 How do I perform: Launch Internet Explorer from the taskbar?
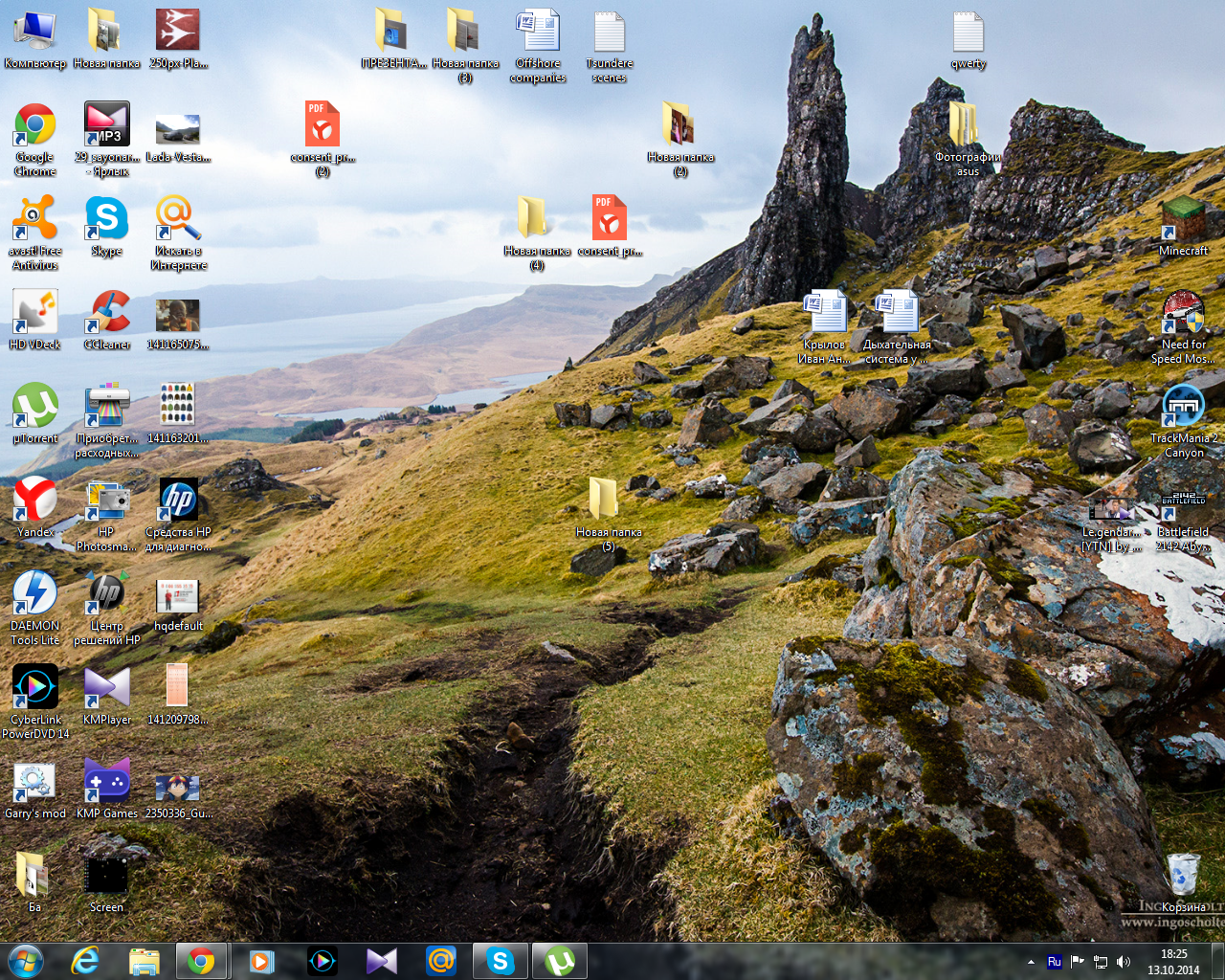[85, 960]
